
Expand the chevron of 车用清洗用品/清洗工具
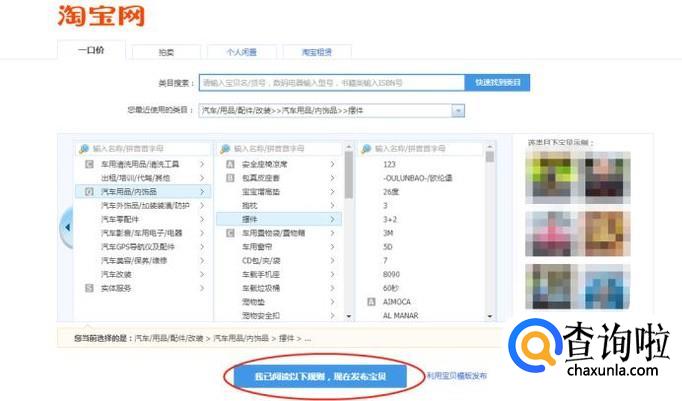click(202, 164)
